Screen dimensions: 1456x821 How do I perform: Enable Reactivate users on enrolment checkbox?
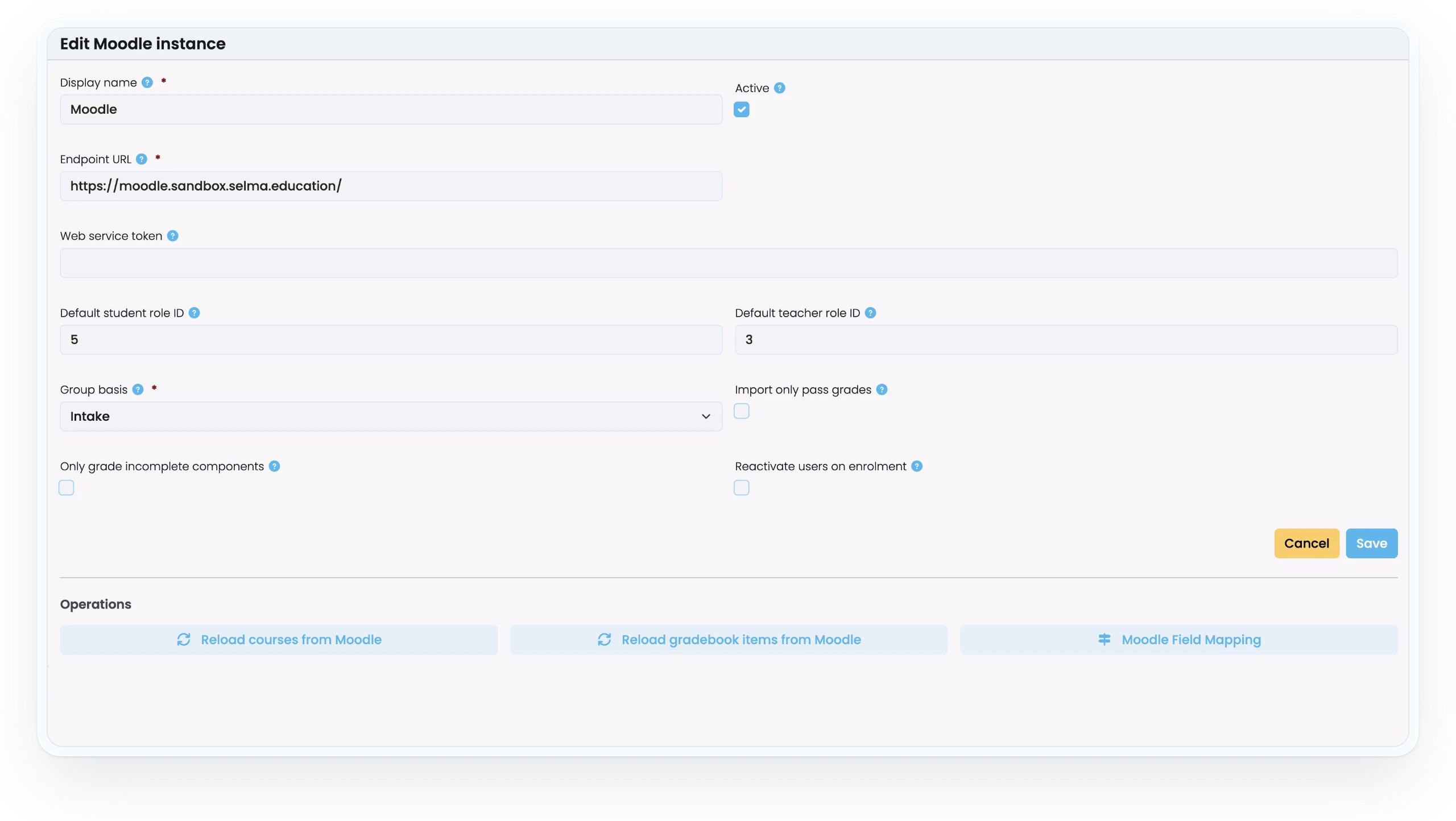click(x=742, y=488)
